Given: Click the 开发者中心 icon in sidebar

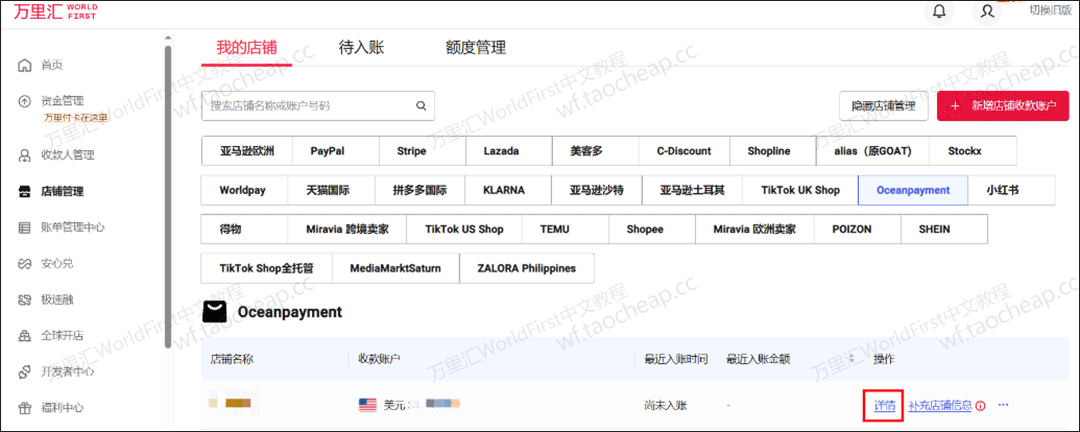Looking at the screenshot, I should 25,372.
